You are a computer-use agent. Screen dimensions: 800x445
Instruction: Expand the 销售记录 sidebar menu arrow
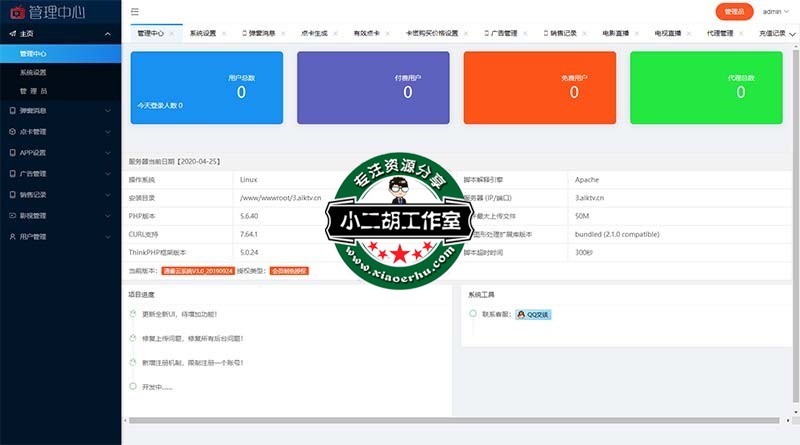108,194
